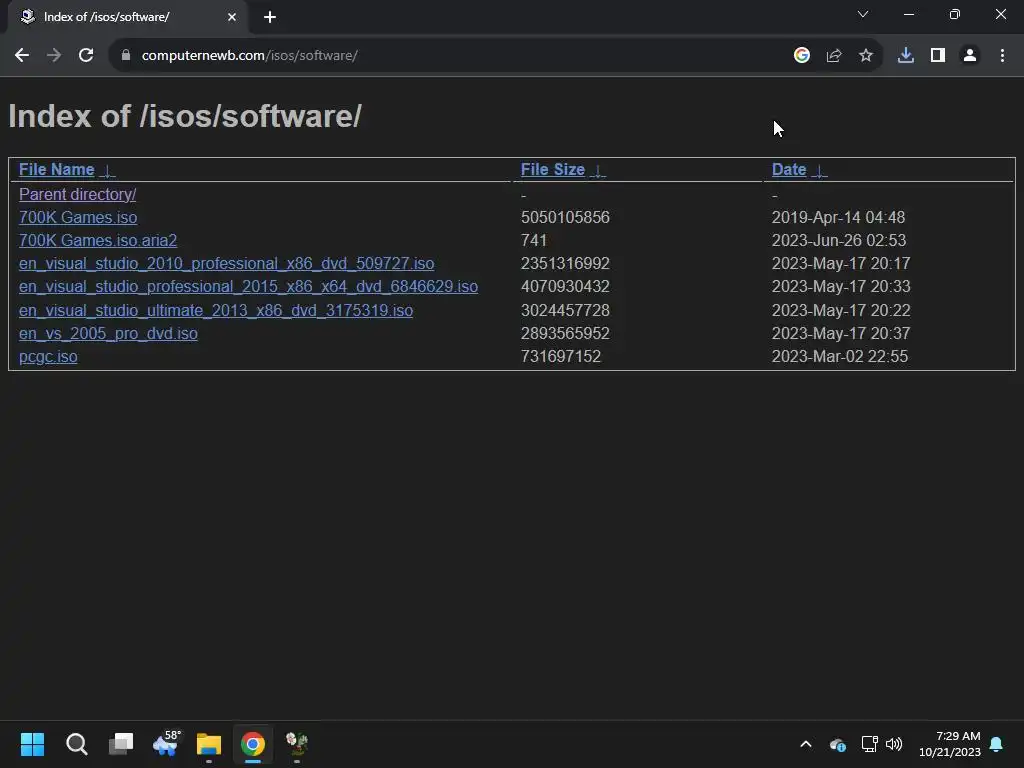Image resolution: width=1024 pixels, height=768 pixels.
Task: Click date 2023-Jun-26 02:53
Action: (x=839, y=240)
